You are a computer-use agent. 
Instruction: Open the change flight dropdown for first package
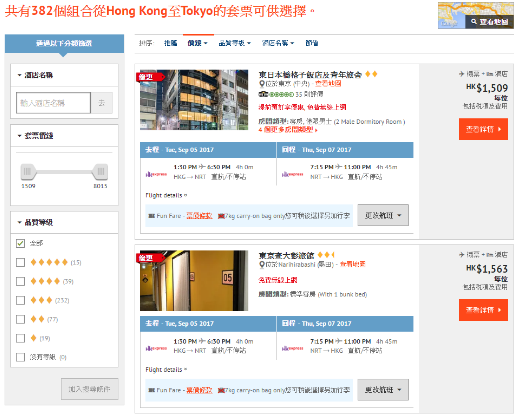pos(383,215)
